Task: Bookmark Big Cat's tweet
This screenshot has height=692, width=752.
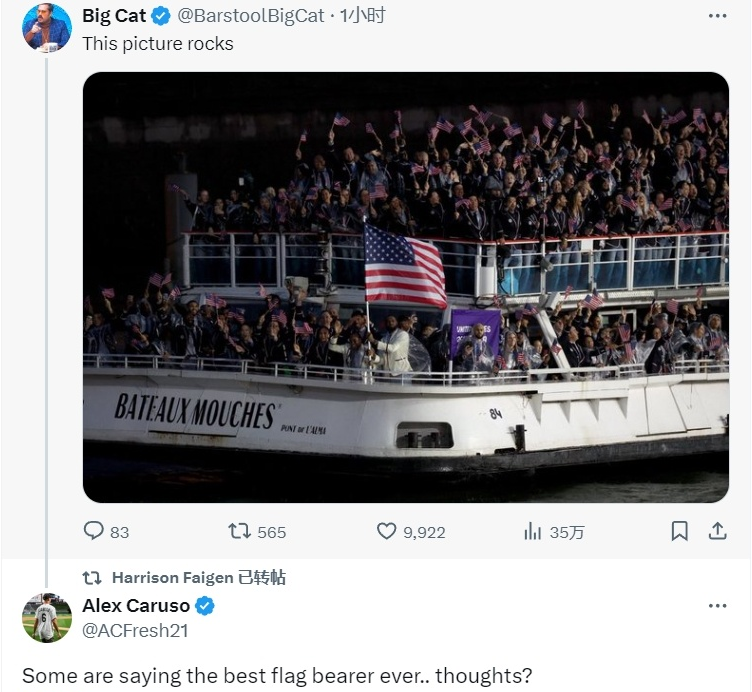Action: point(680,531)
